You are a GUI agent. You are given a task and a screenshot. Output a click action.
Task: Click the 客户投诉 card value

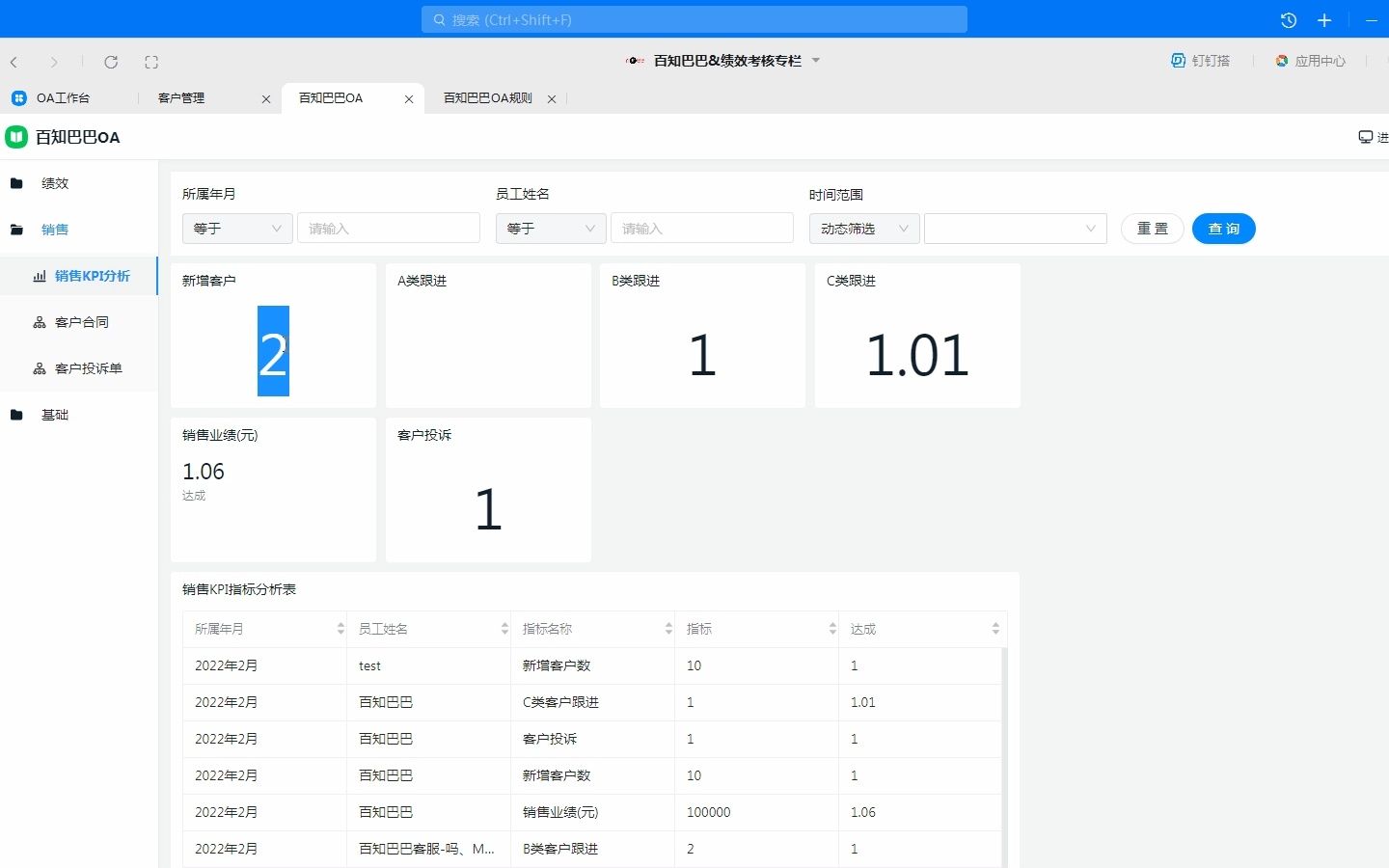click(x=488, y=509)
